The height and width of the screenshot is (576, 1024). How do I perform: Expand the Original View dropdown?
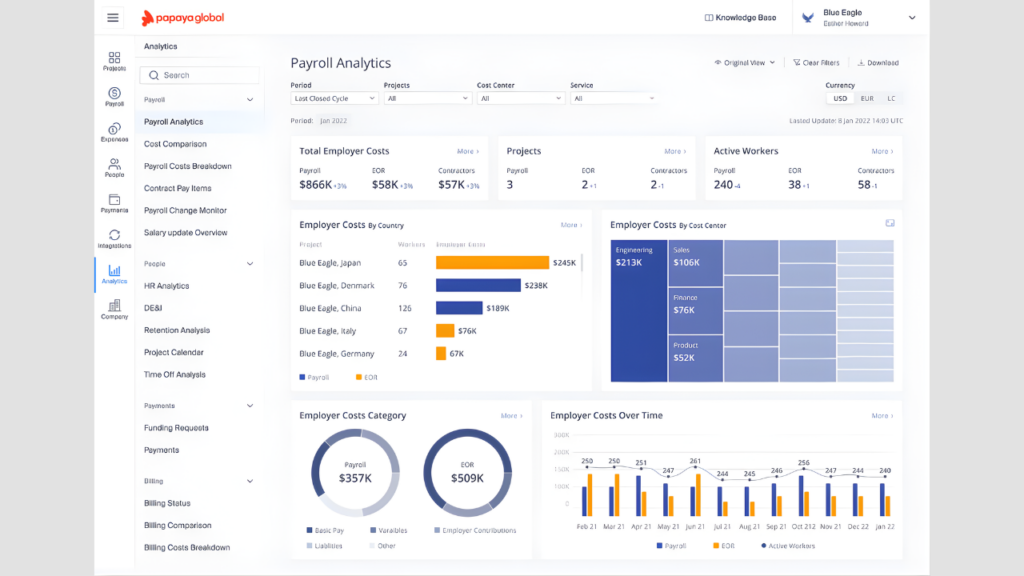point(745,63)
